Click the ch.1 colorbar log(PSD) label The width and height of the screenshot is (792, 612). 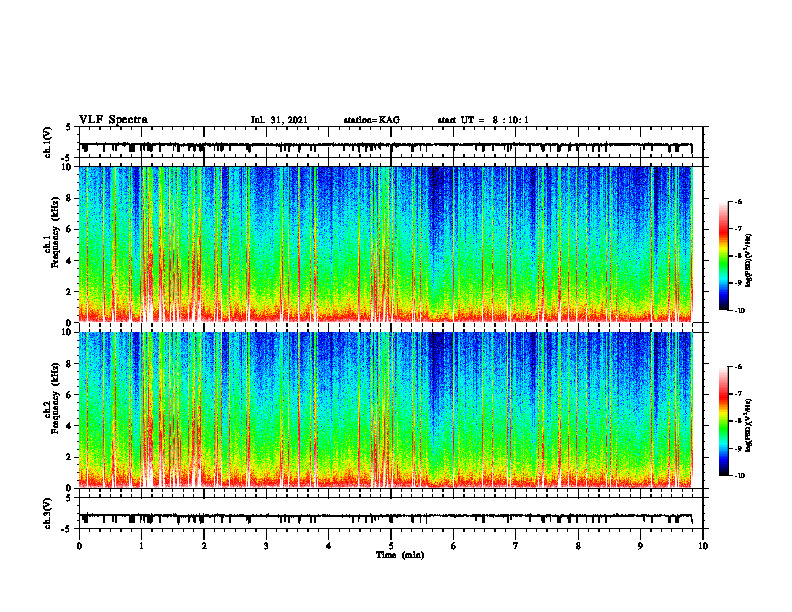[749, 260]
